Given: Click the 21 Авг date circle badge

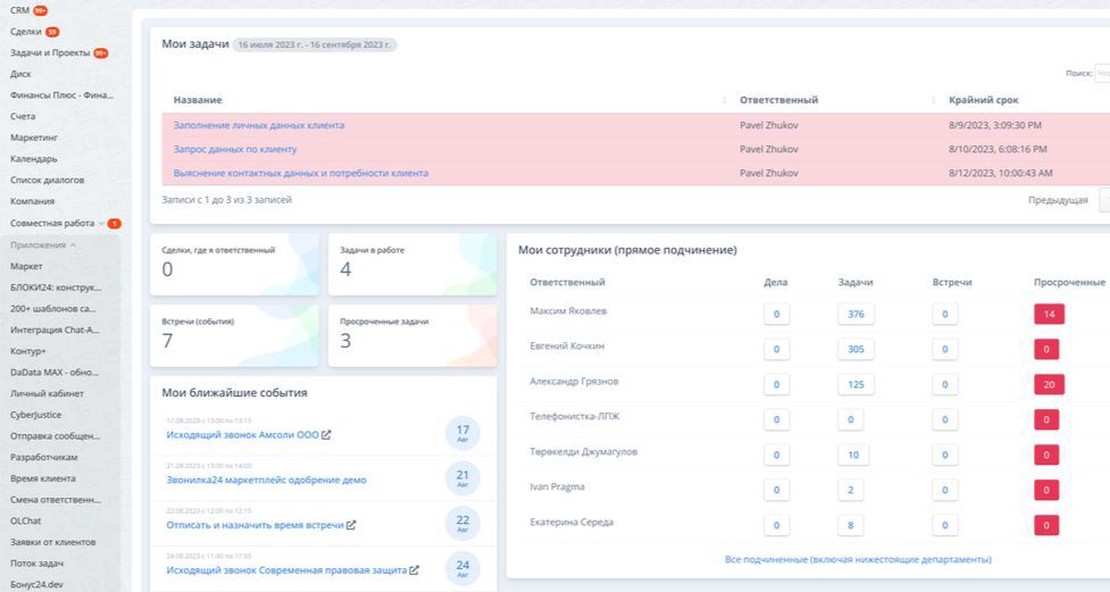Looking at the screenshot, I should [x=462, y=479].
